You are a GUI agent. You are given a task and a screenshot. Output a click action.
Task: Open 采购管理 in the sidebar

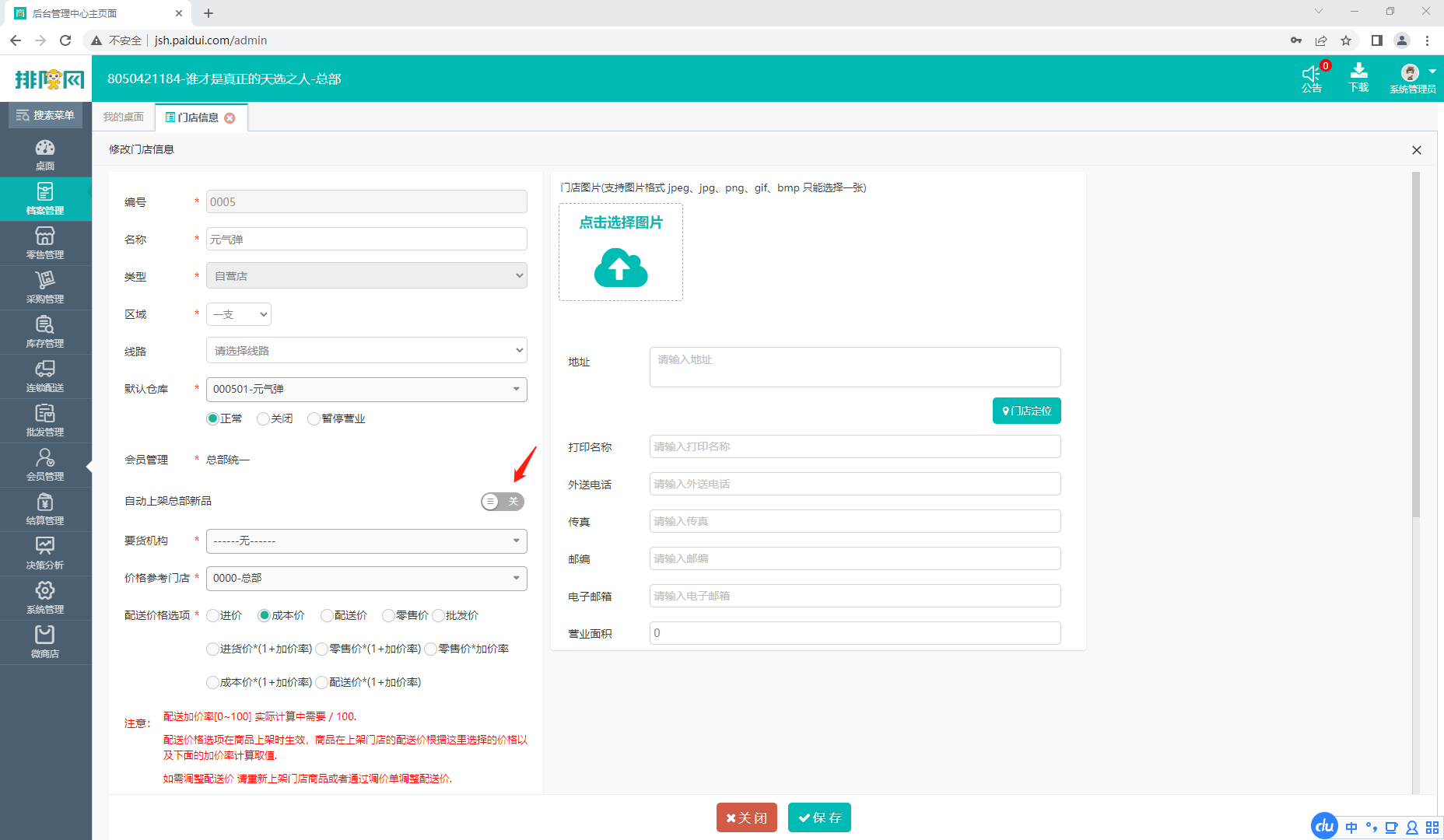click(x=45, y=288)
